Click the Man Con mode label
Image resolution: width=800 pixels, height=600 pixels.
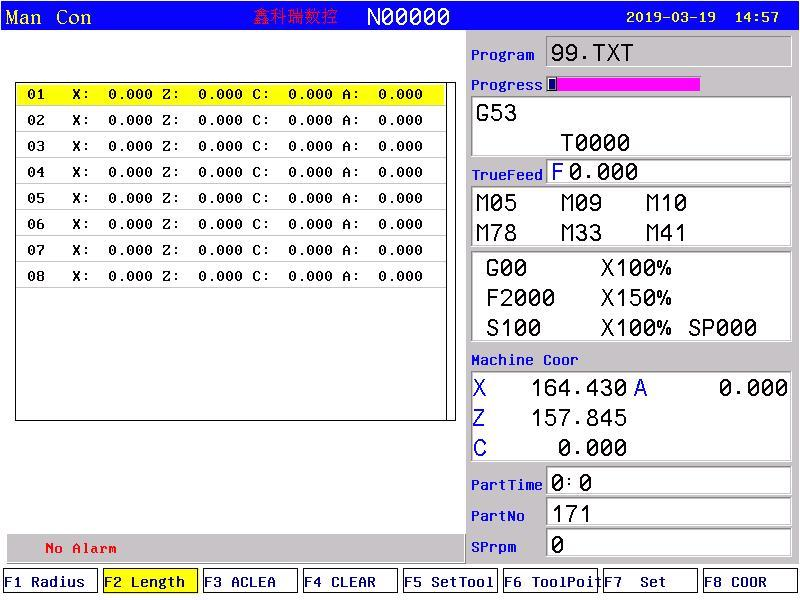pos(48,17)
